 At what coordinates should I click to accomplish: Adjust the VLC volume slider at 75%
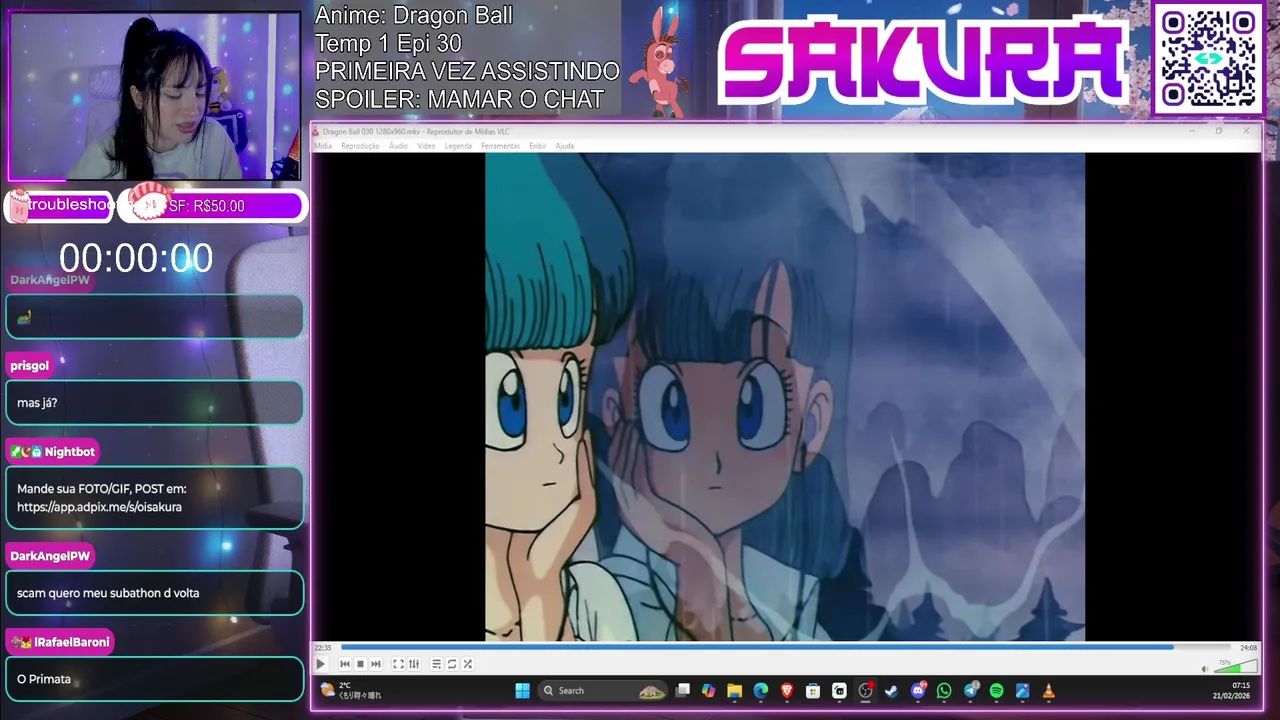[x=1236, y=666]
